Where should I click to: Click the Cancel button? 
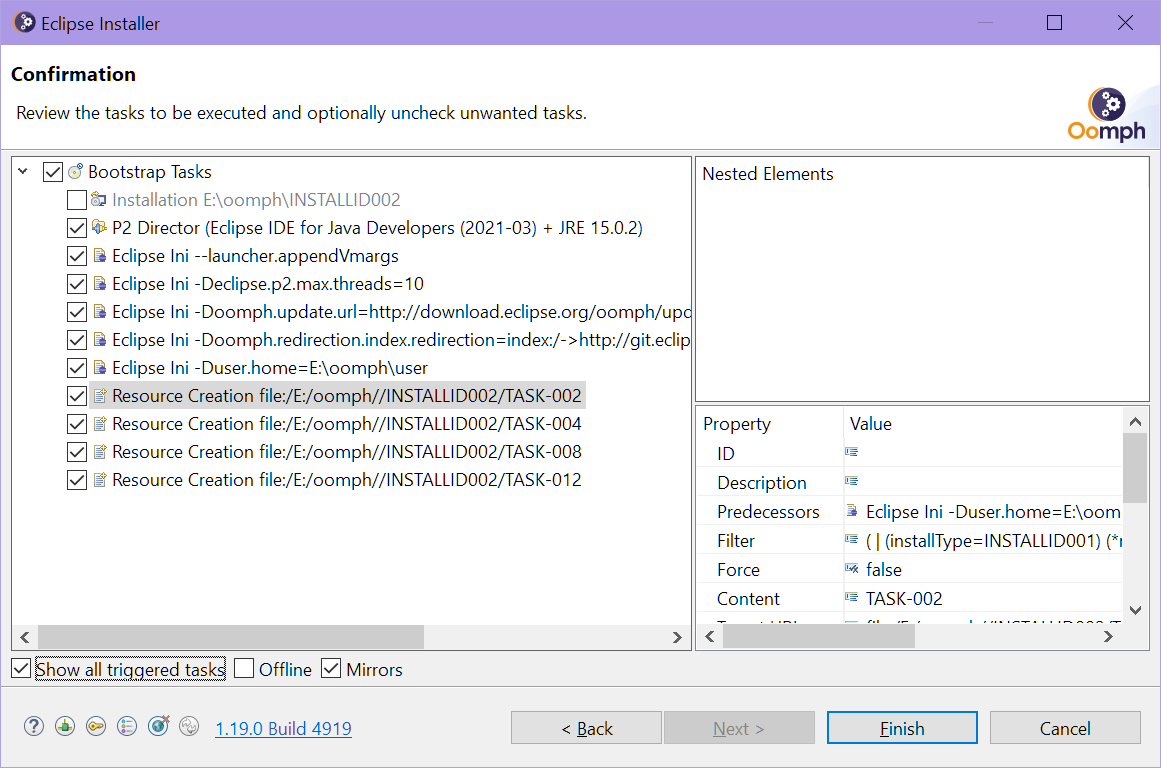point(1065,728)
